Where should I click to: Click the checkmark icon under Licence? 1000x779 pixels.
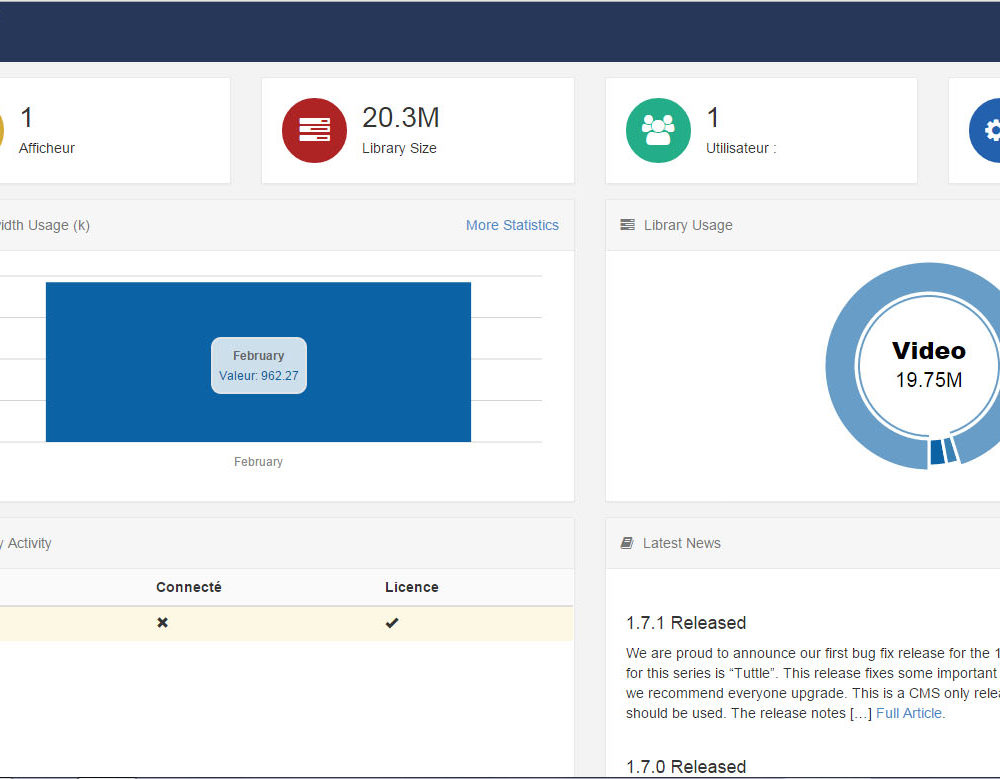[x=392, y=623]
